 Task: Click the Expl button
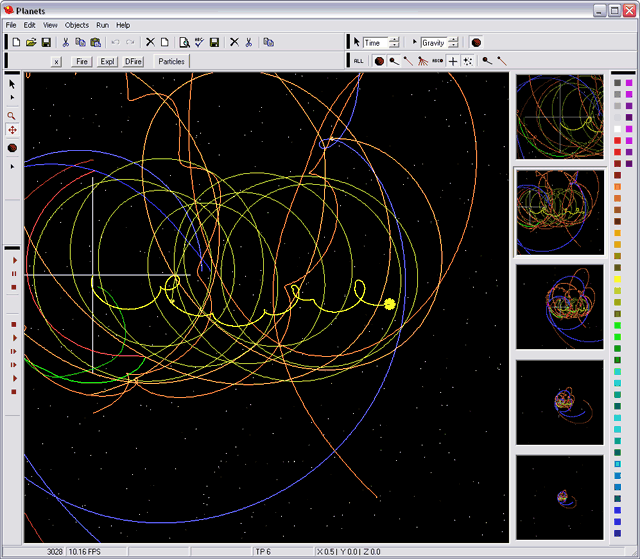pyautogui.click(x=107, y=62)
